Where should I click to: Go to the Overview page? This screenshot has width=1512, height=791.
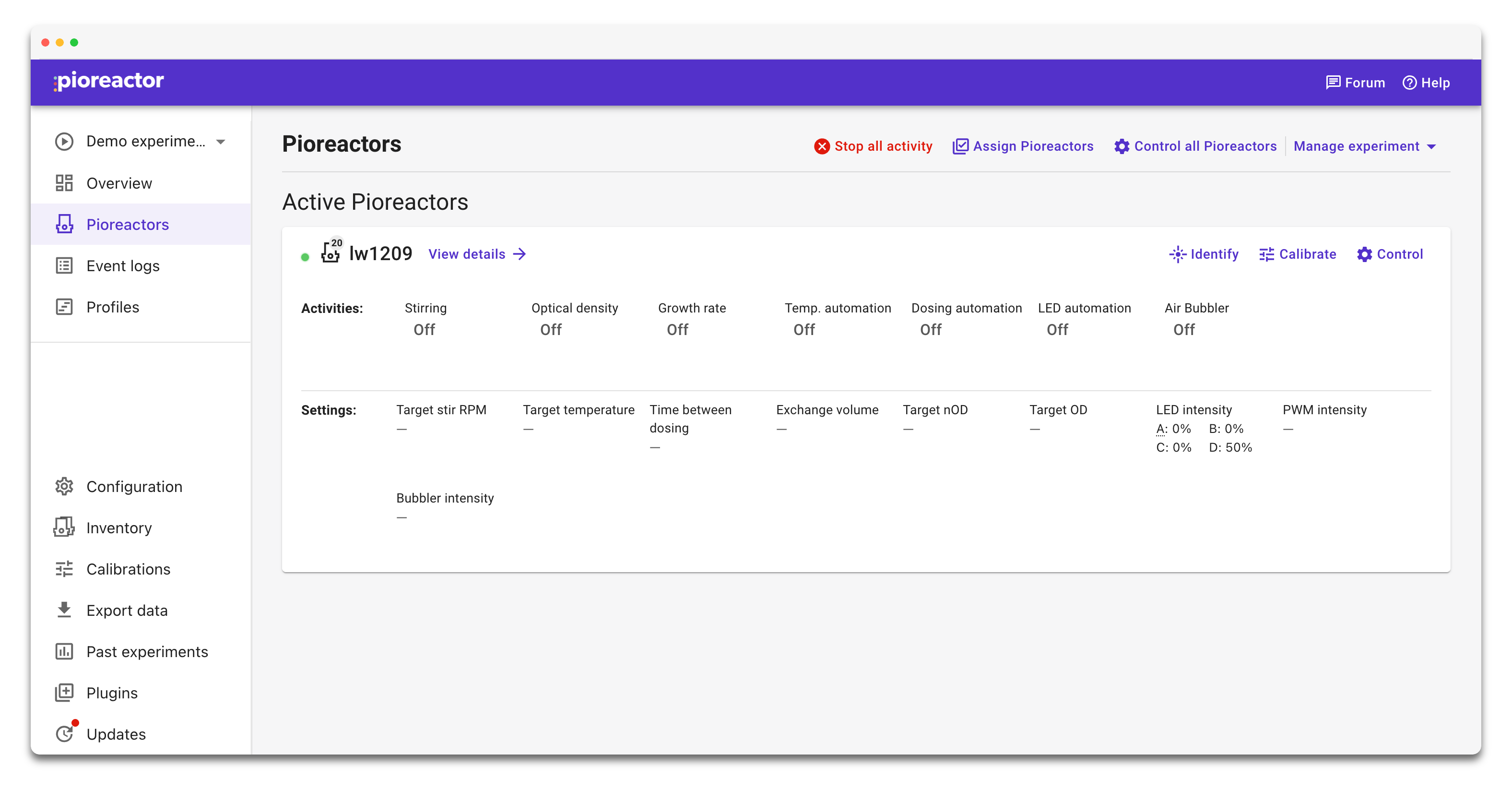click(x=119, y=183)
